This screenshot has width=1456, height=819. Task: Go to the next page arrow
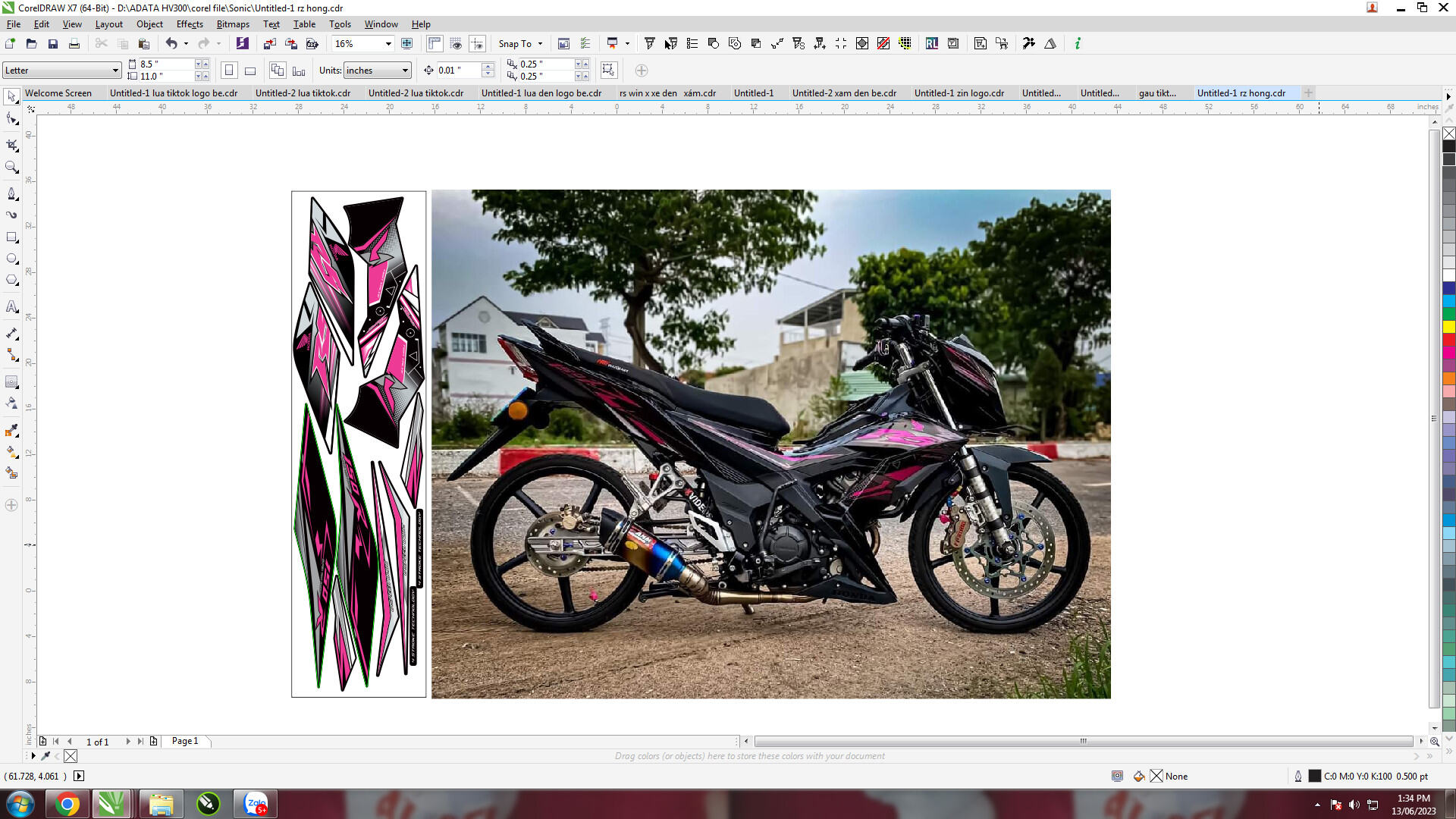[x=128, y=742]
